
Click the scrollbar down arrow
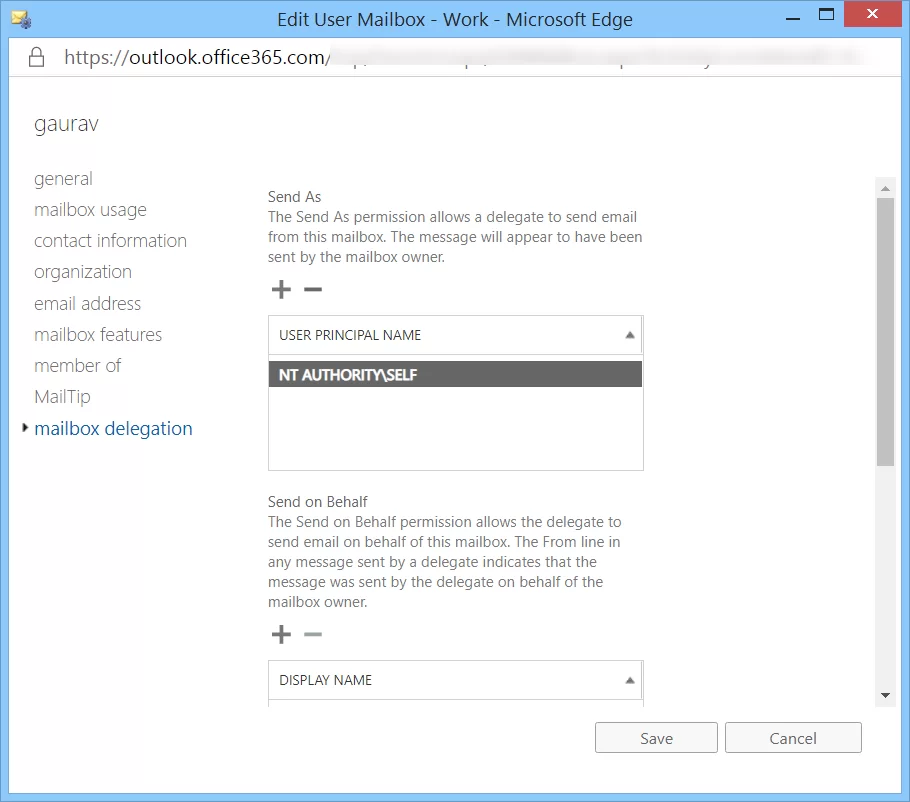tap(885, 695)
